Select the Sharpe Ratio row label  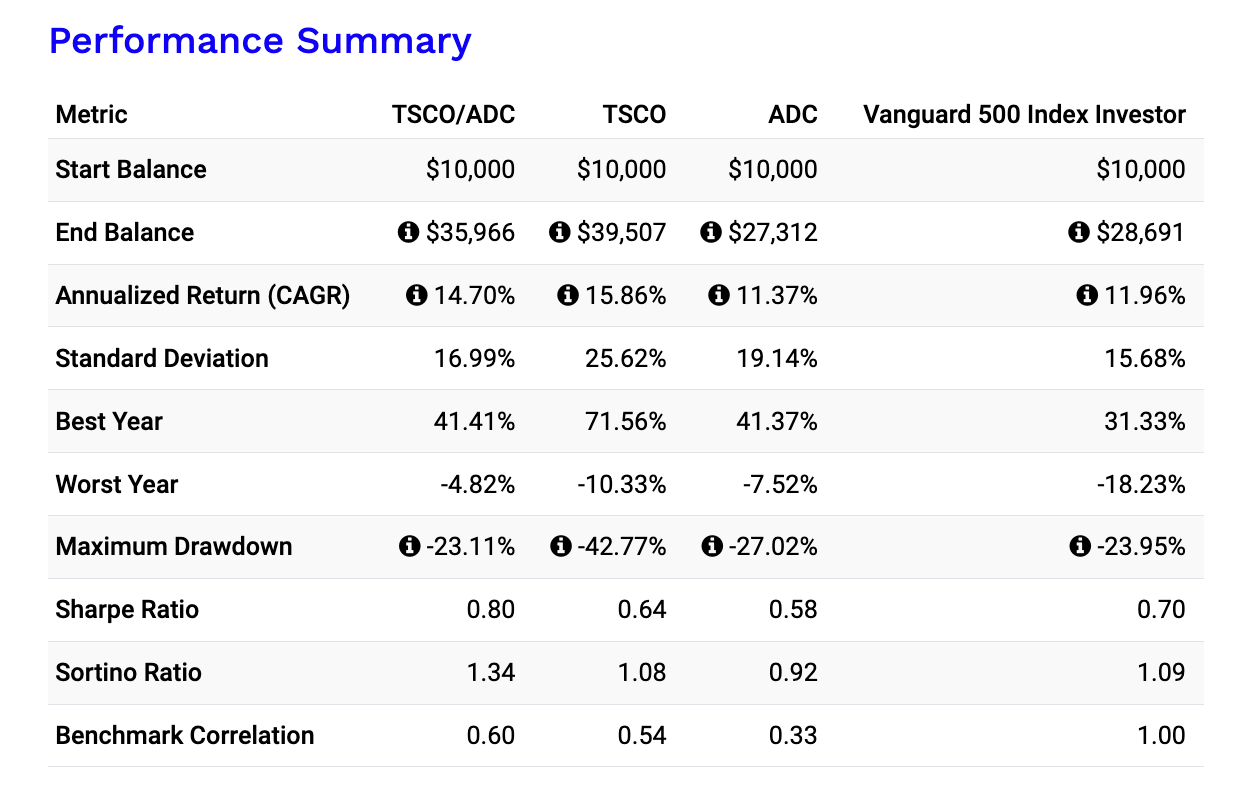(x=126, y=610)
